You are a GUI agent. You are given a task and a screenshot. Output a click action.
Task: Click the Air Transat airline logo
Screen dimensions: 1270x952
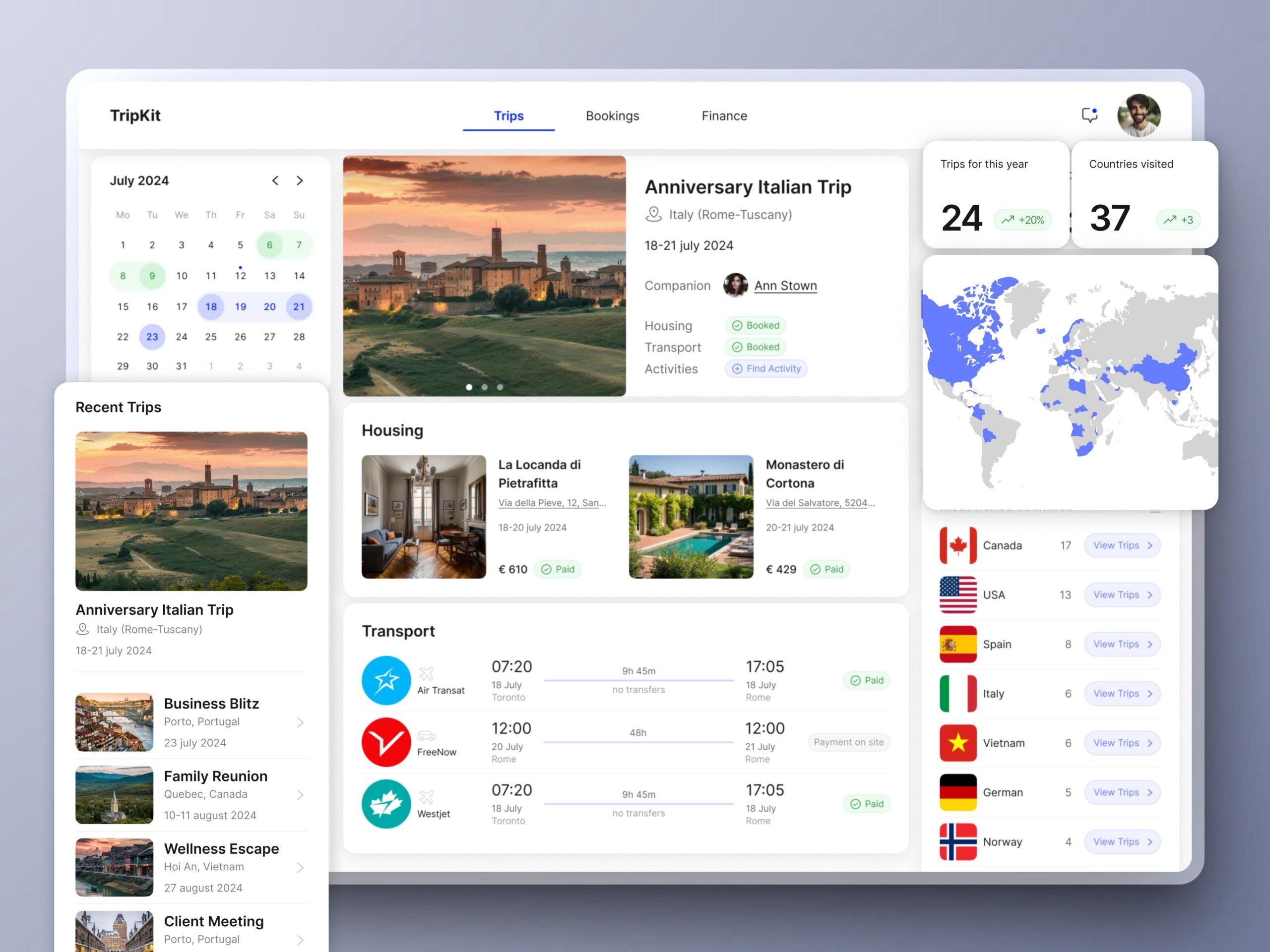click(x=386, y=681)
